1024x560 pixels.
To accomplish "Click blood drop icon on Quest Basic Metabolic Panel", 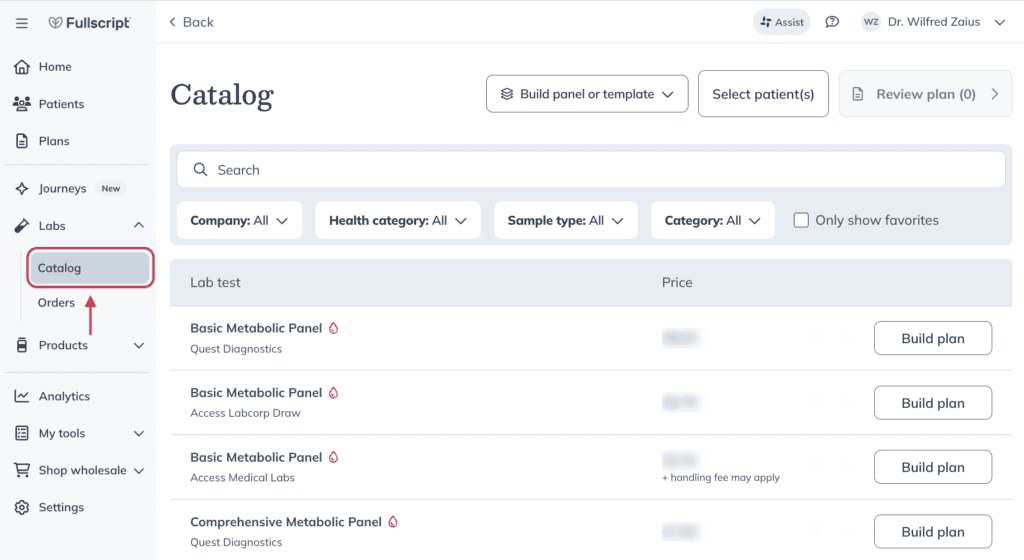I will tap(334, 328).
